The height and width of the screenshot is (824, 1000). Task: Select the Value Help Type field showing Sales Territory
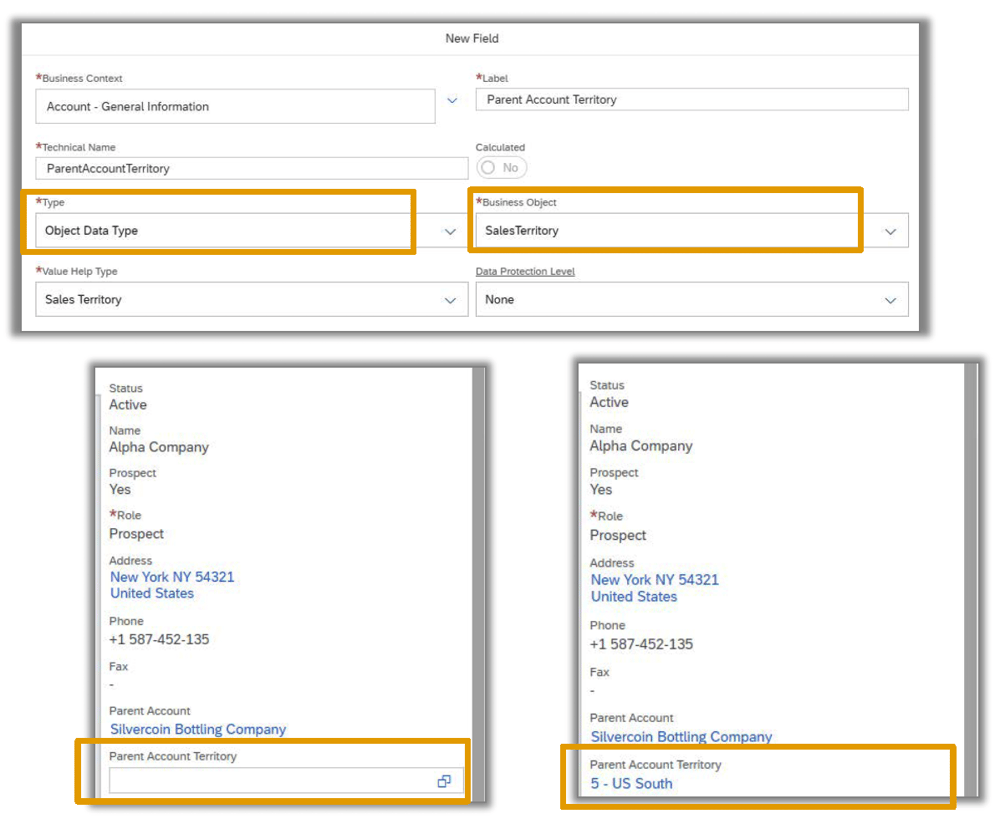coord(252,300)
